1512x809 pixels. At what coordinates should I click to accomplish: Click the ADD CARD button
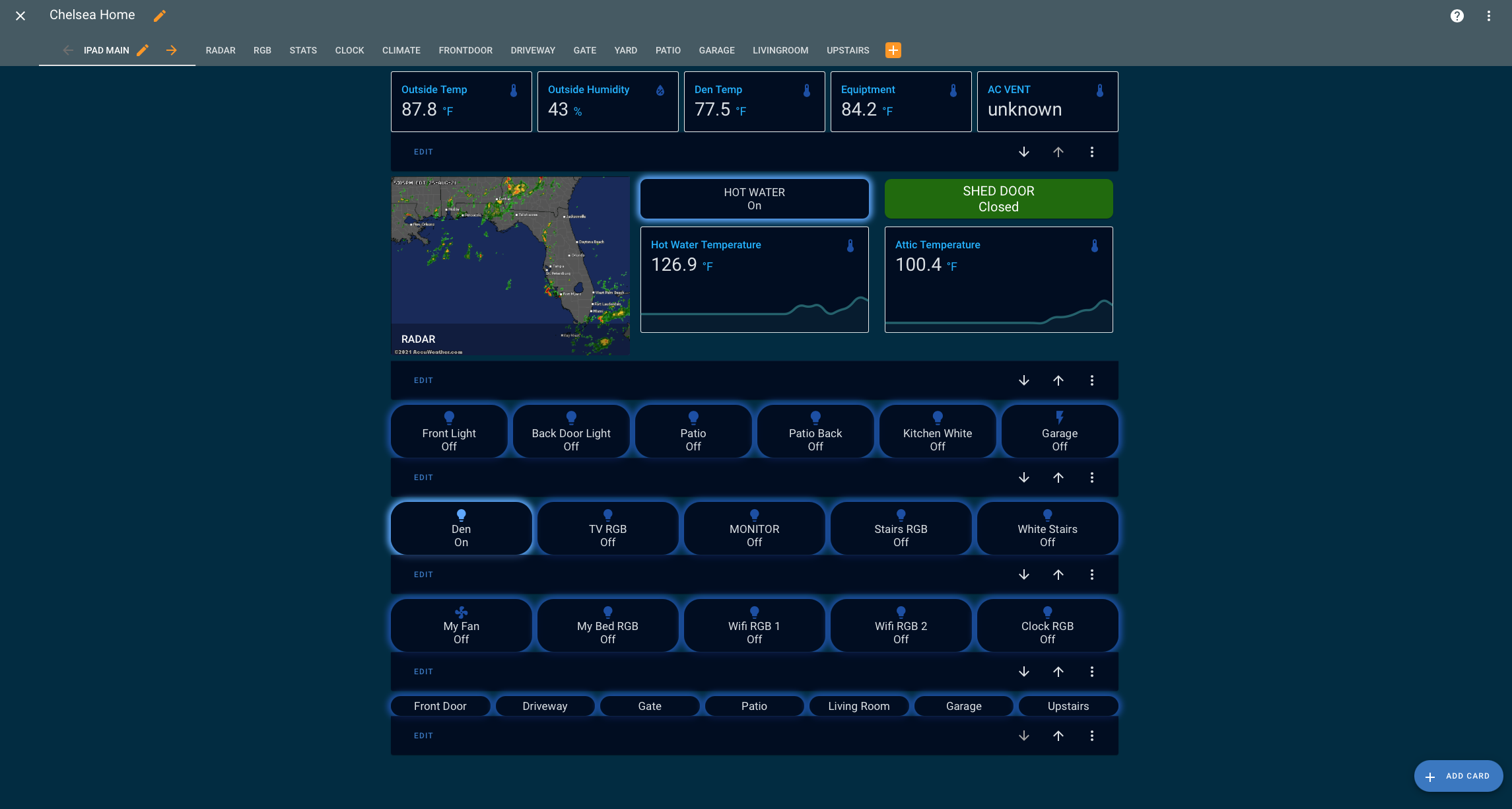[x=1458, y=776]
